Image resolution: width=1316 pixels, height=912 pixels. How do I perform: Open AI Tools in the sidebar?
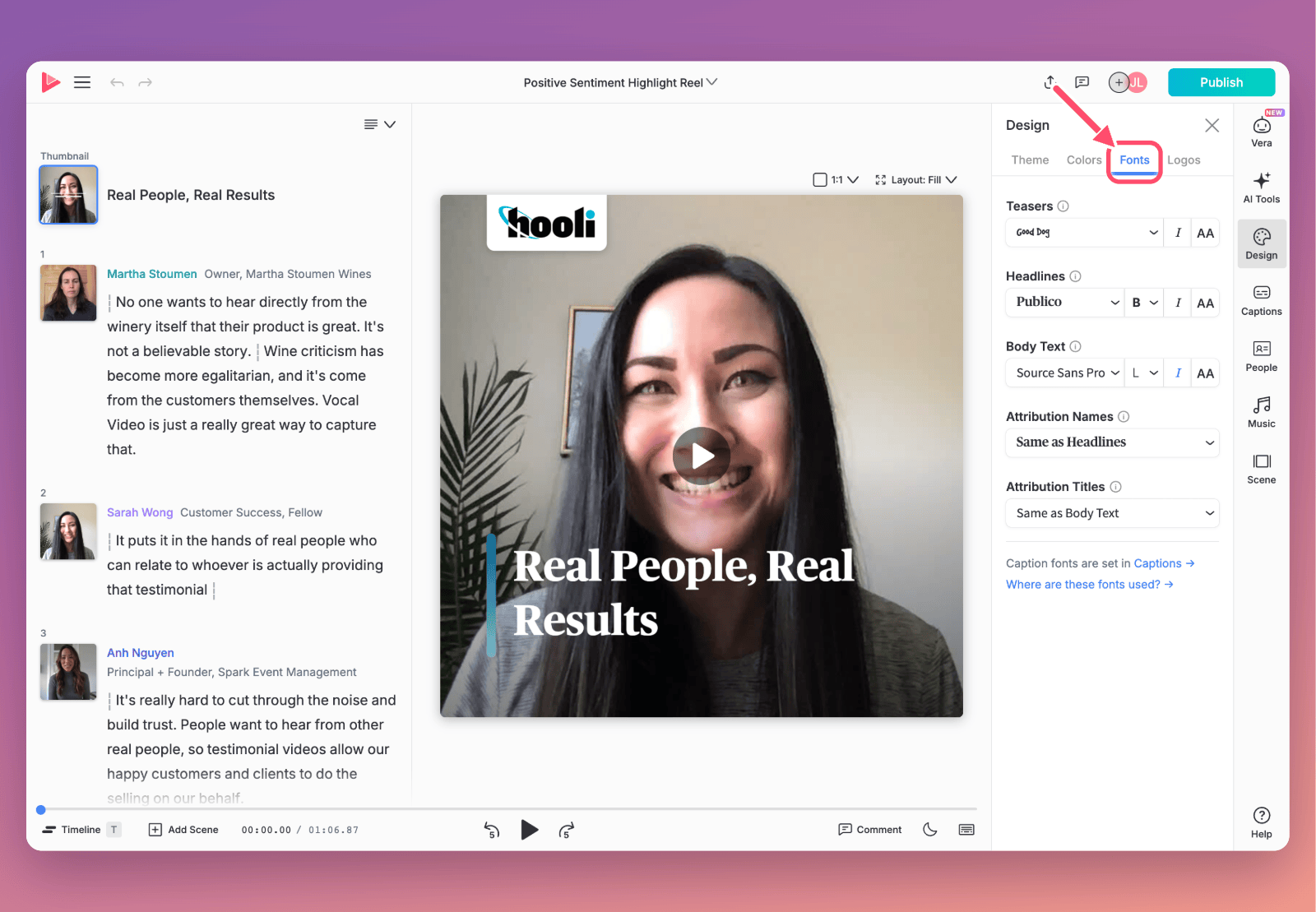coord(1262,187)
